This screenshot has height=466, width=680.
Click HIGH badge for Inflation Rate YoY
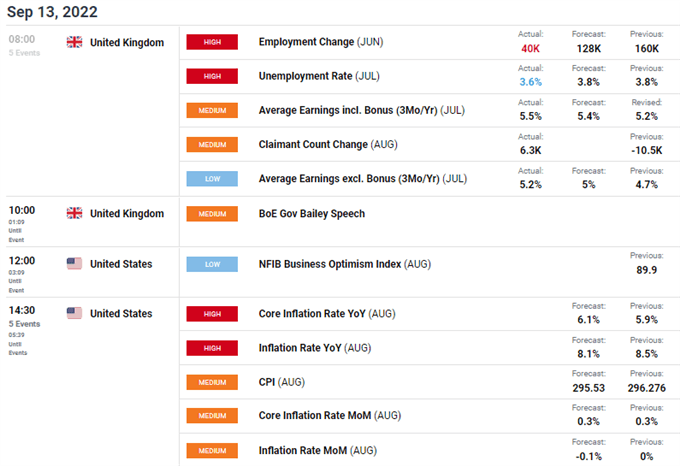[x=212, y=348]
